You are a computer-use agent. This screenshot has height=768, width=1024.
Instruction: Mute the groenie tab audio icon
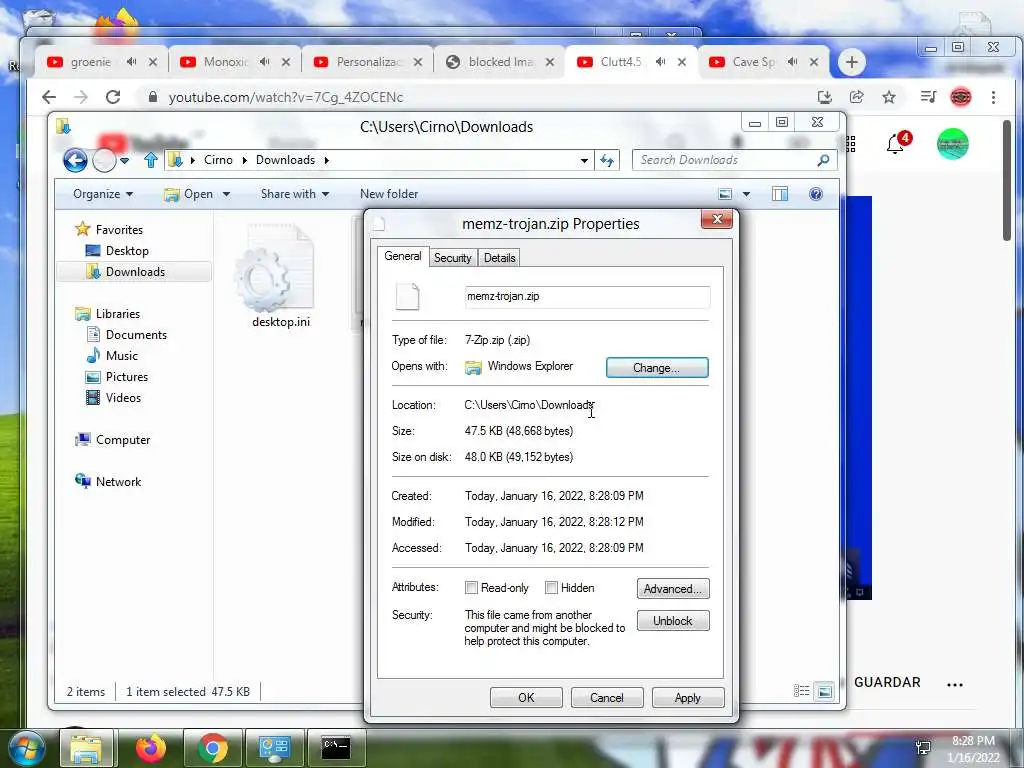pos(132,61)
